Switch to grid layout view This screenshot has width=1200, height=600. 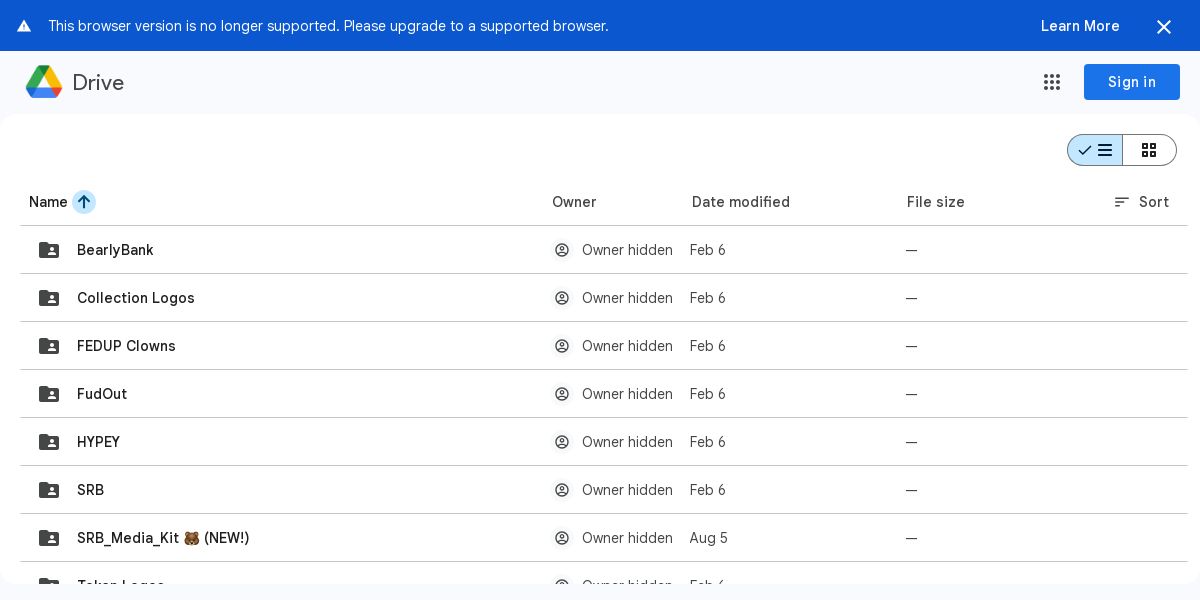pyautogui.click(x=1149, y=150)
